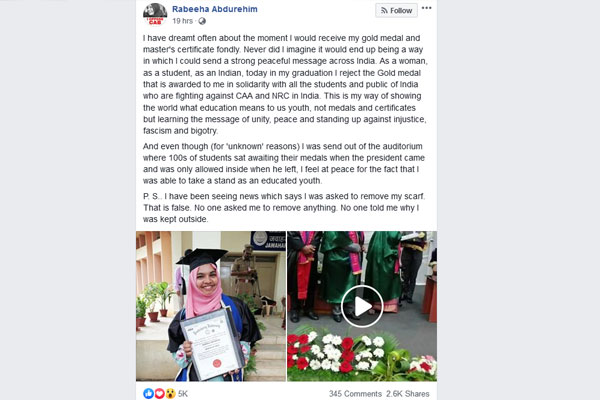
Task: Click the RSS-style icon on the Follow button
Action: [384, 11]
